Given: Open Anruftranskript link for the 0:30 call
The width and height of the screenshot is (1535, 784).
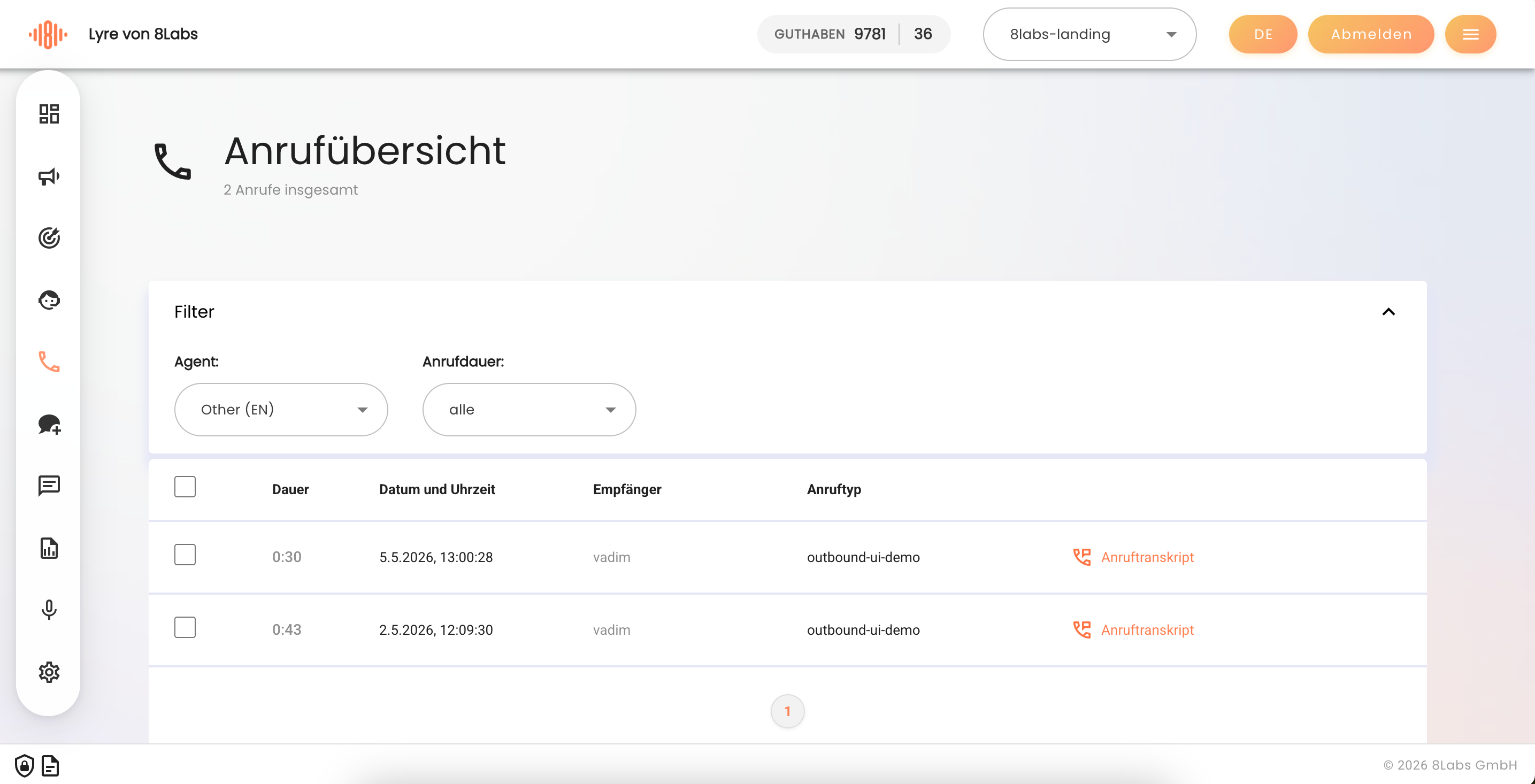Looking at the screenshot, I should pos(1147,557).
